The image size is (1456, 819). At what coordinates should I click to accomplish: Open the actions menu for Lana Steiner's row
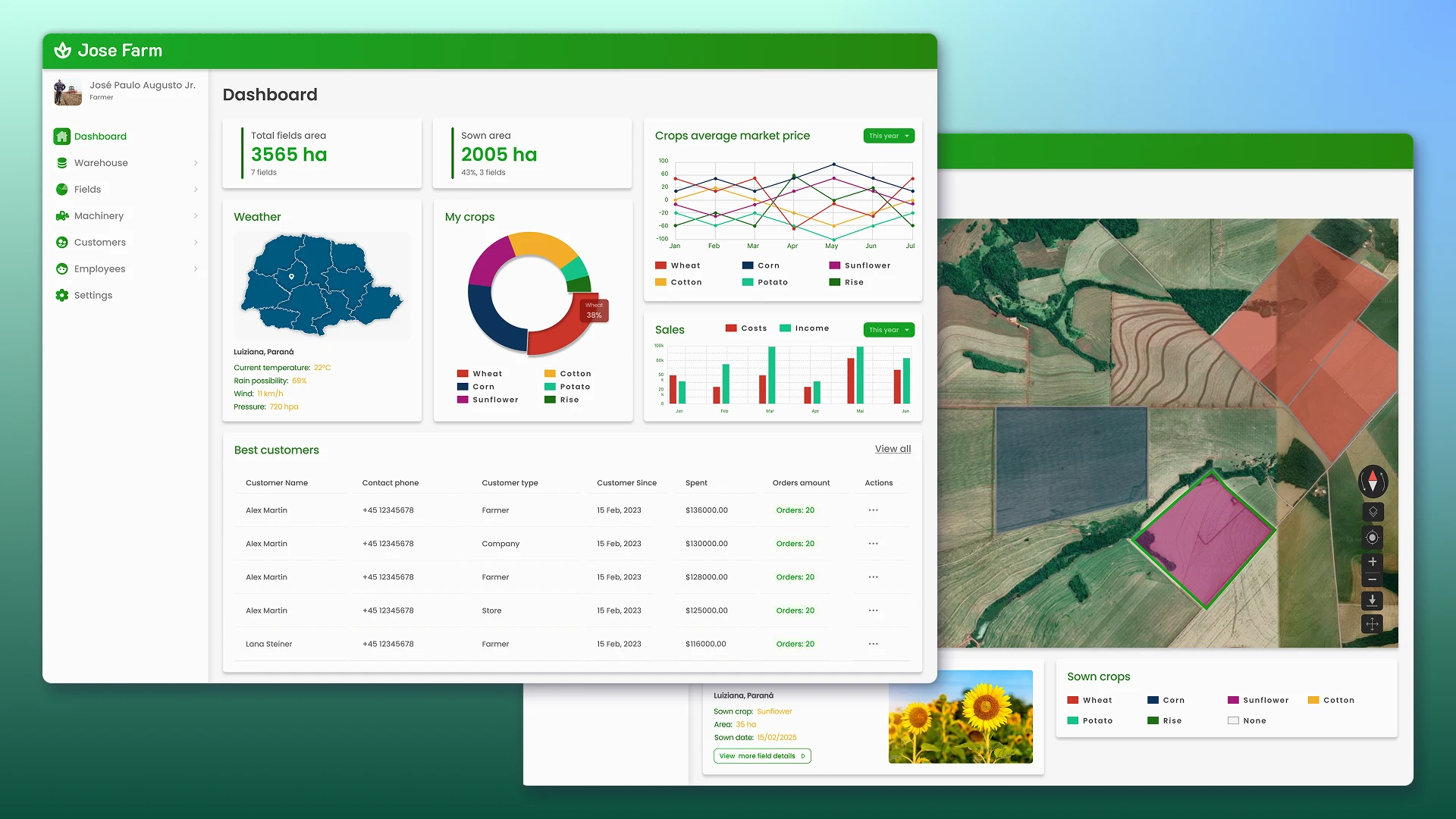point(874,643)
